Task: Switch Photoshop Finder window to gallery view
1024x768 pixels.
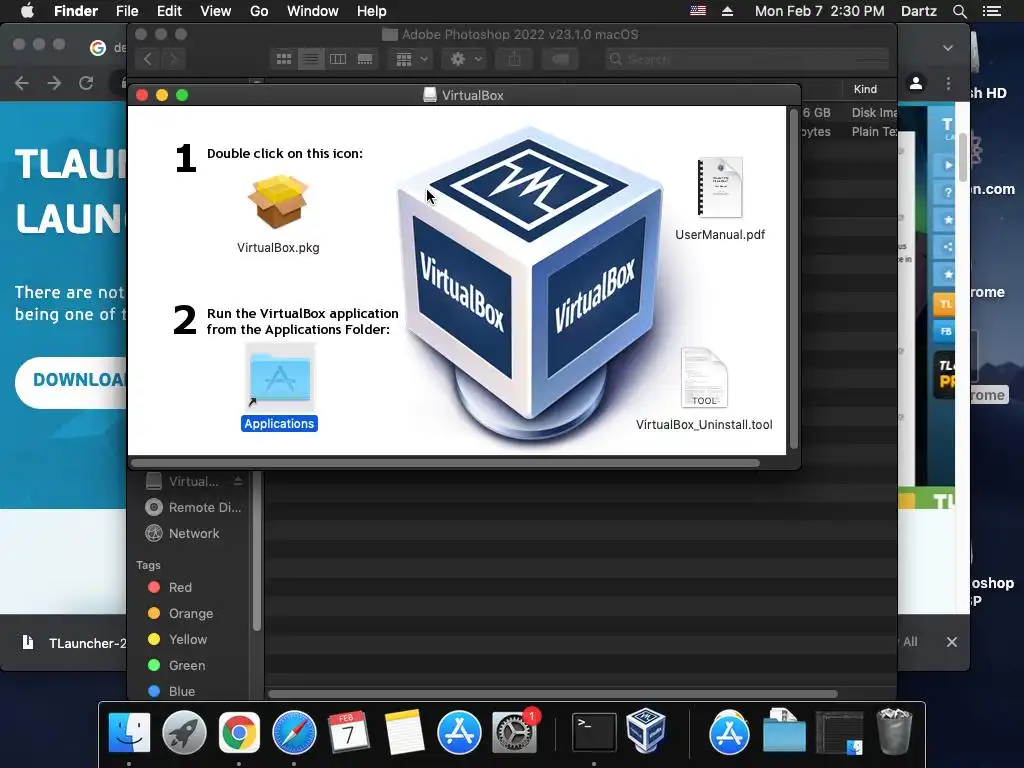Action: tap(365, 59)
